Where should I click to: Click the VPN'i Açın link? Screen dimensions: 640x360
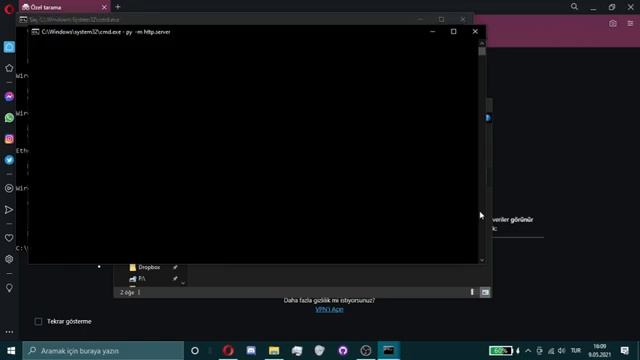click(x=329, y=309)
